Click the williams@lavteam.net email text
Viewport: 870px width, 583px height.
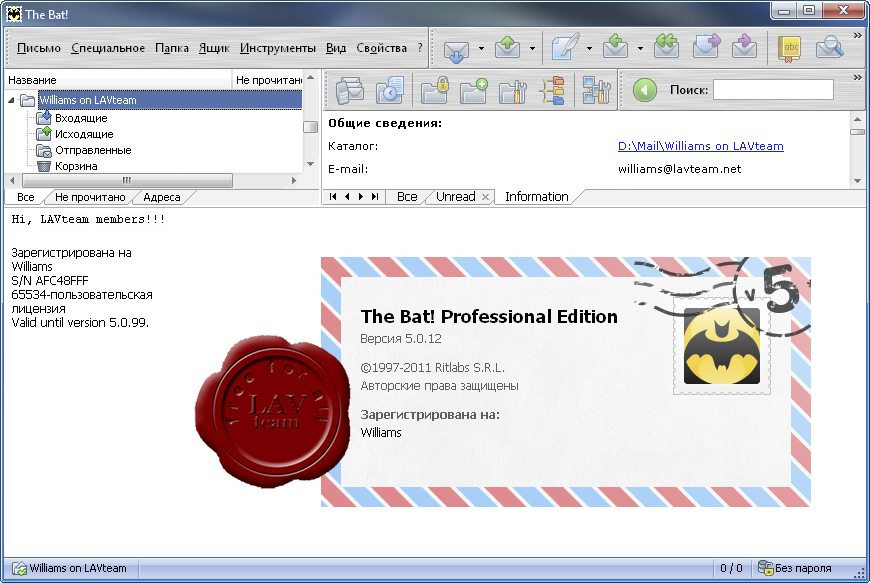(x=679, y=169)
